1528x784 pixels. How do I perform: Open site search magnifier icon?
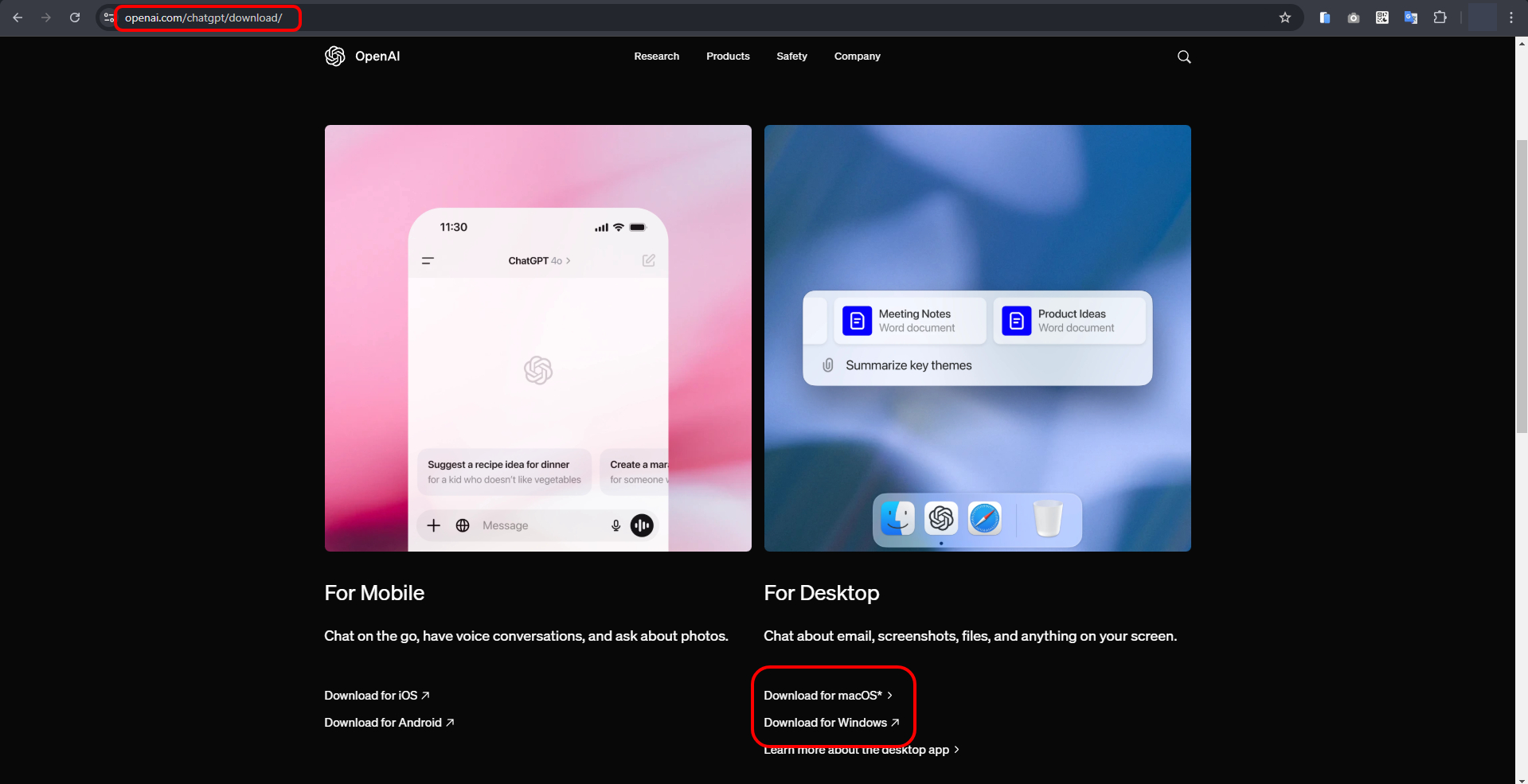click(x=1184, y=57)
